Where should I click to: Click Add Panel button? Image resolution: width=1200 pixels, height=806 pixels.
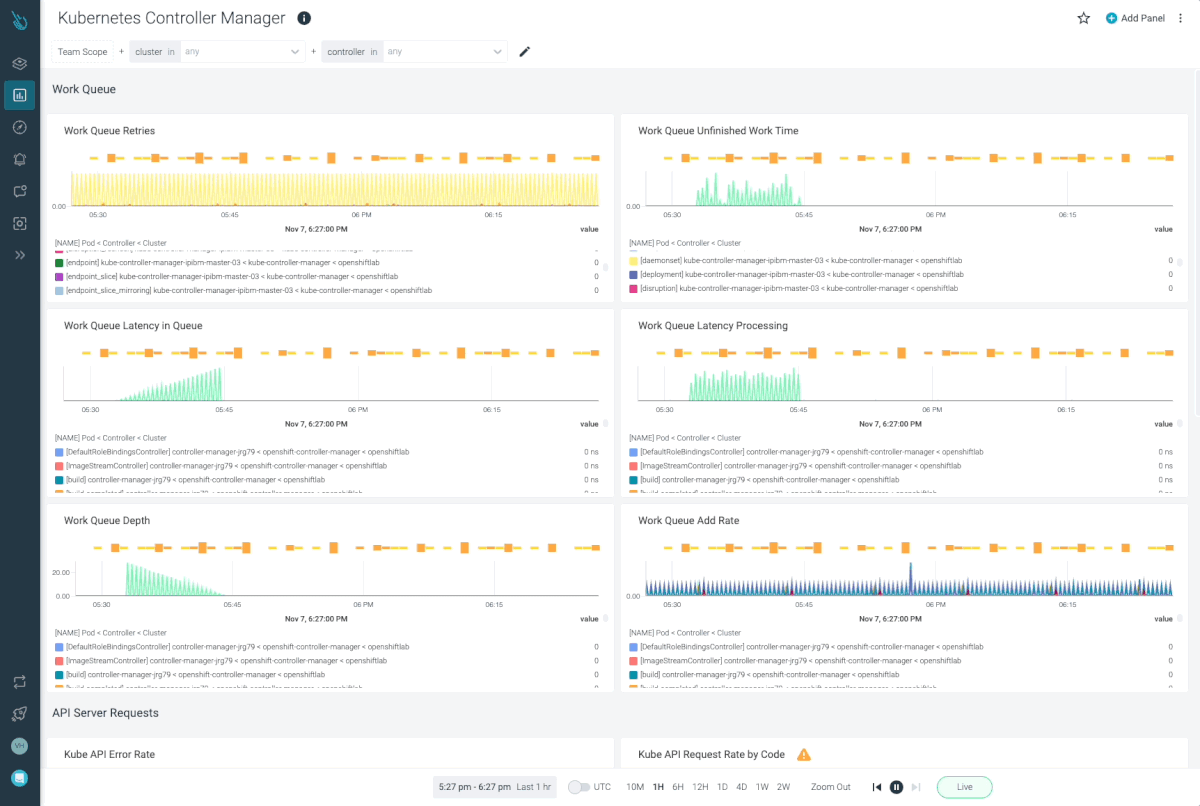click(1135, 18)
